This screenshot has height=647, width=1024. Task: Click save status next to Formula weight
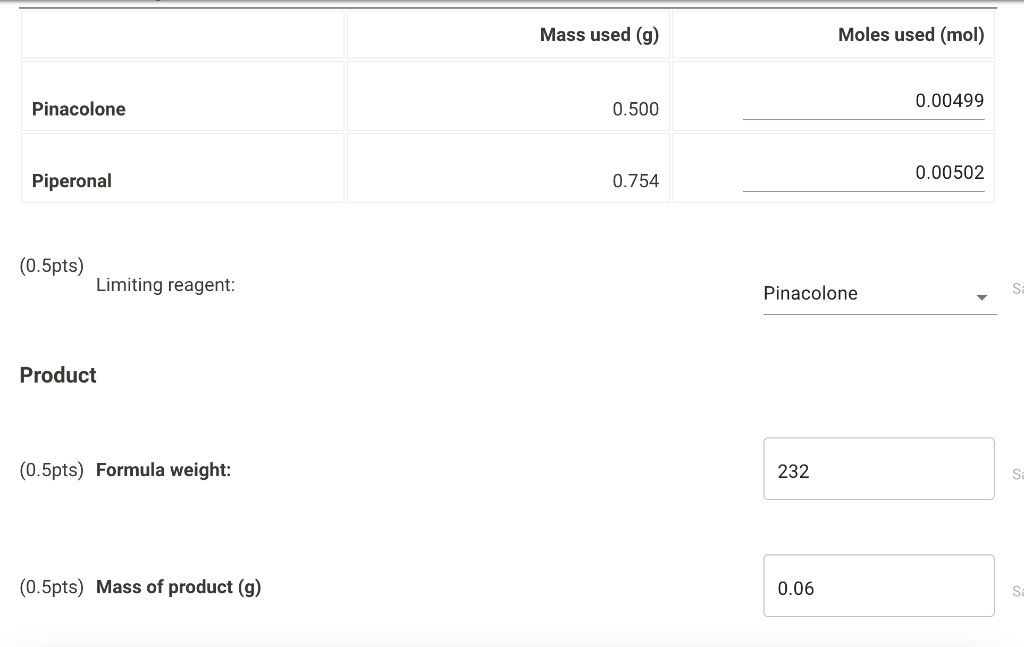[1017, 474]
